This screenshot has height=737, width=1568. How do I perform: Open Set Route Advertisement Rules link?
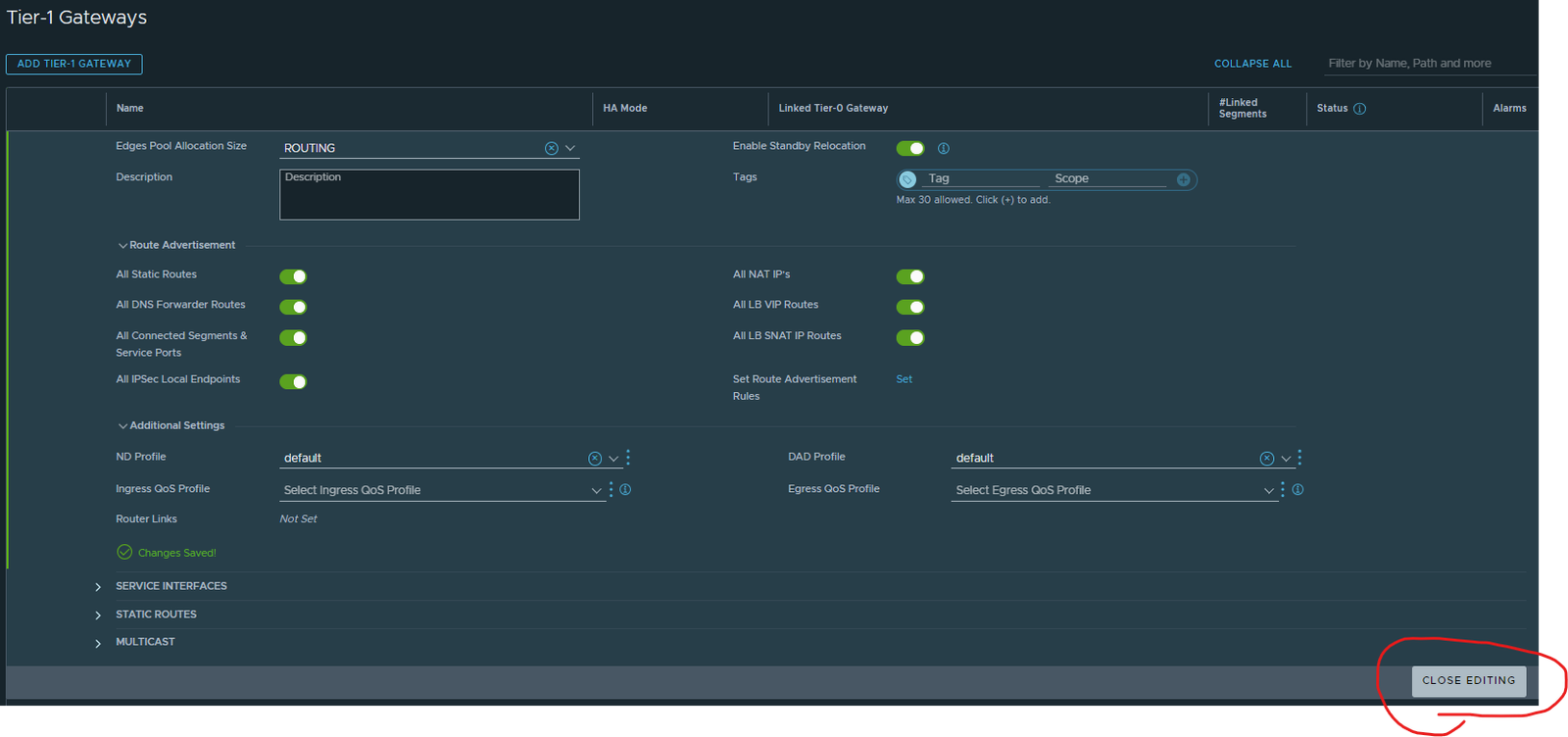click(x=905, y=379)
